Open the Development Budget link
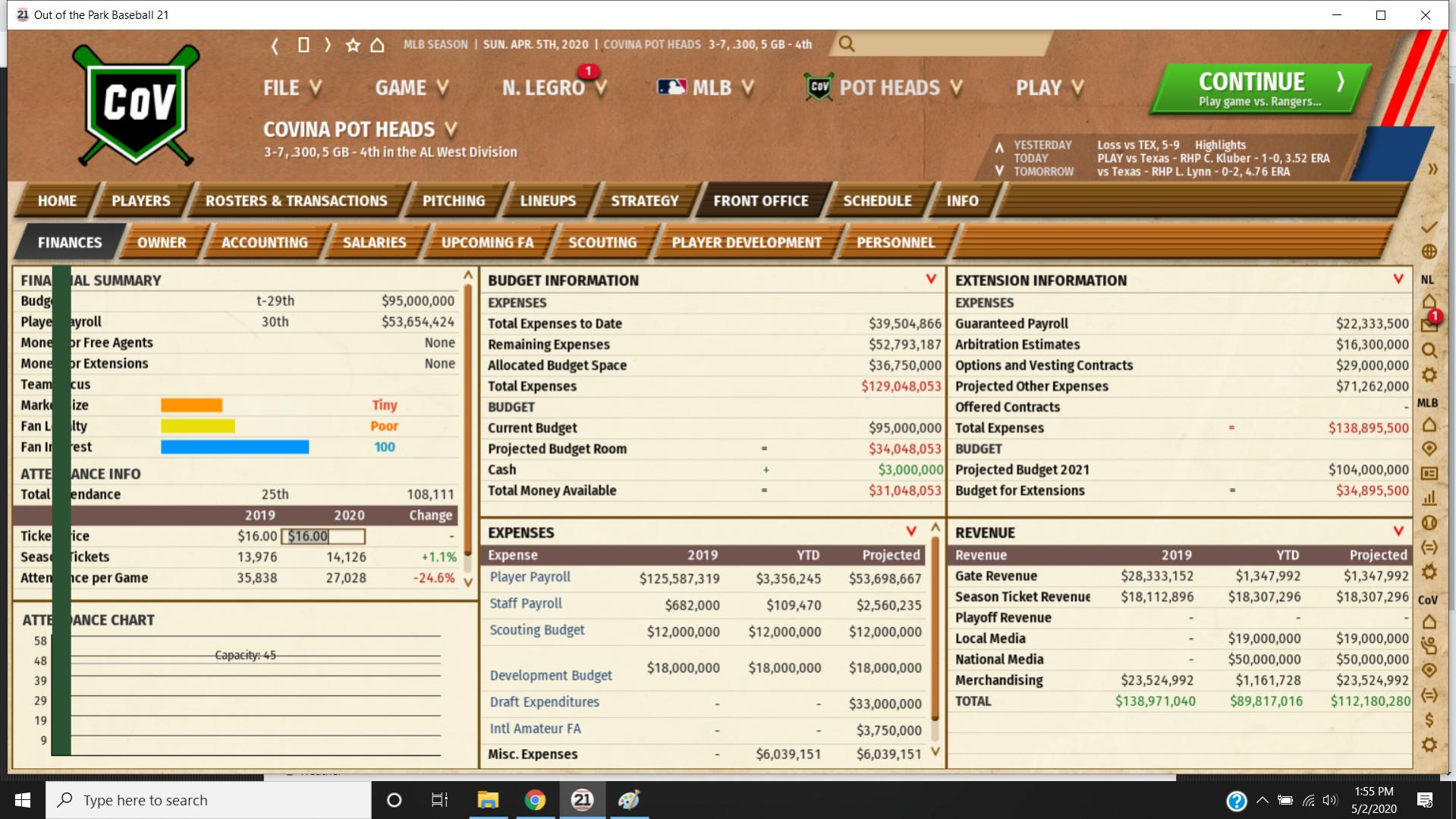The image size is (1456, 819). click(x=551, y=676)
